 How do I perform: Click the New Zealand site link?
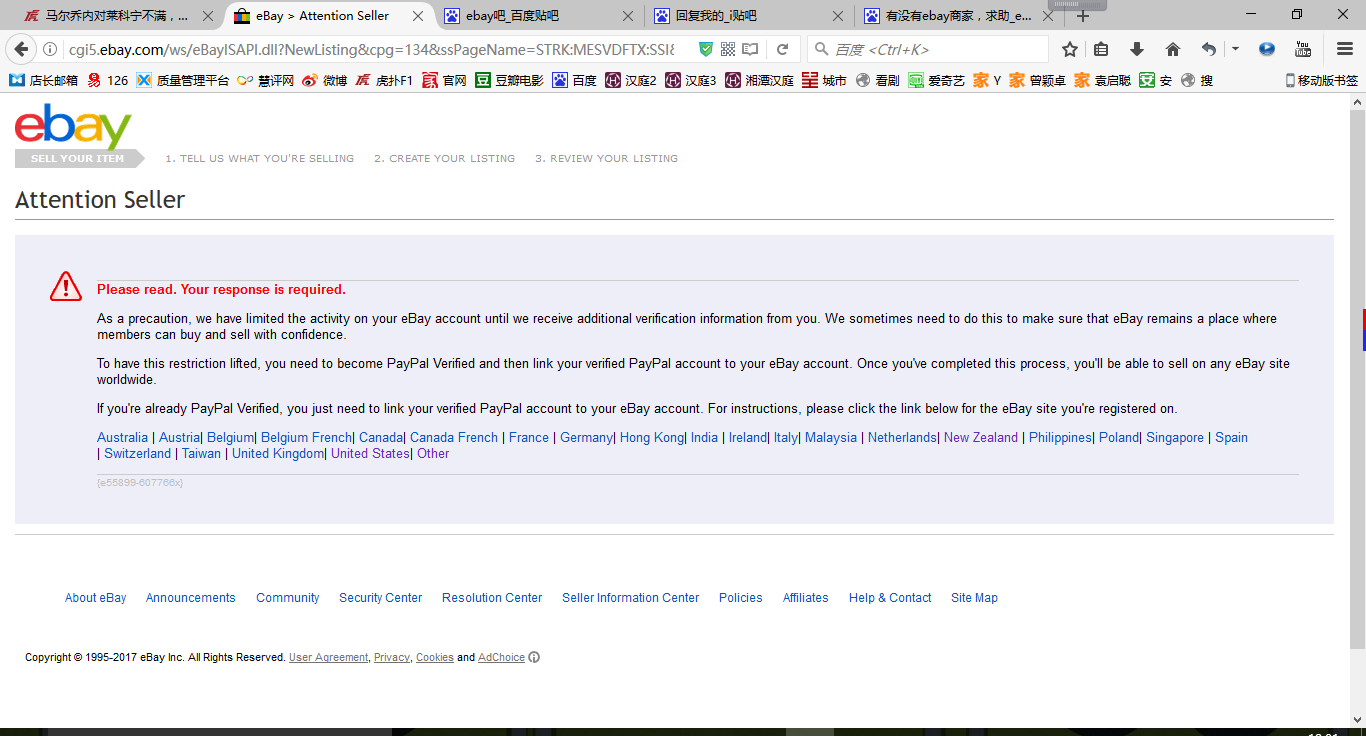[x=981, y=437]
